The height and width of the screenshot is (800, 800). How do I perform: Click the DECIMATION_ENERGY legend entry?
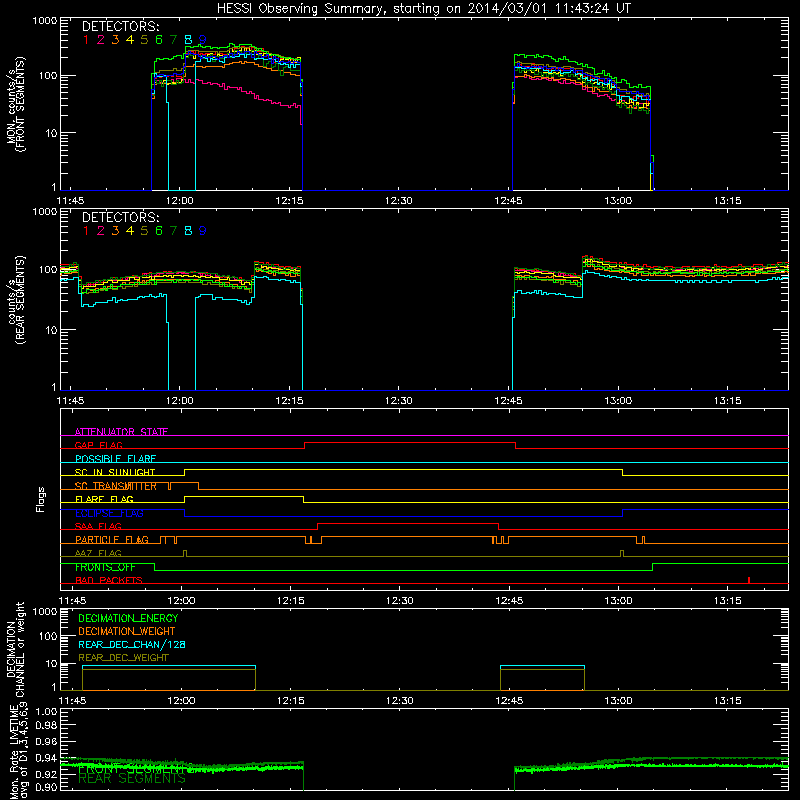[x=128, y=618]
